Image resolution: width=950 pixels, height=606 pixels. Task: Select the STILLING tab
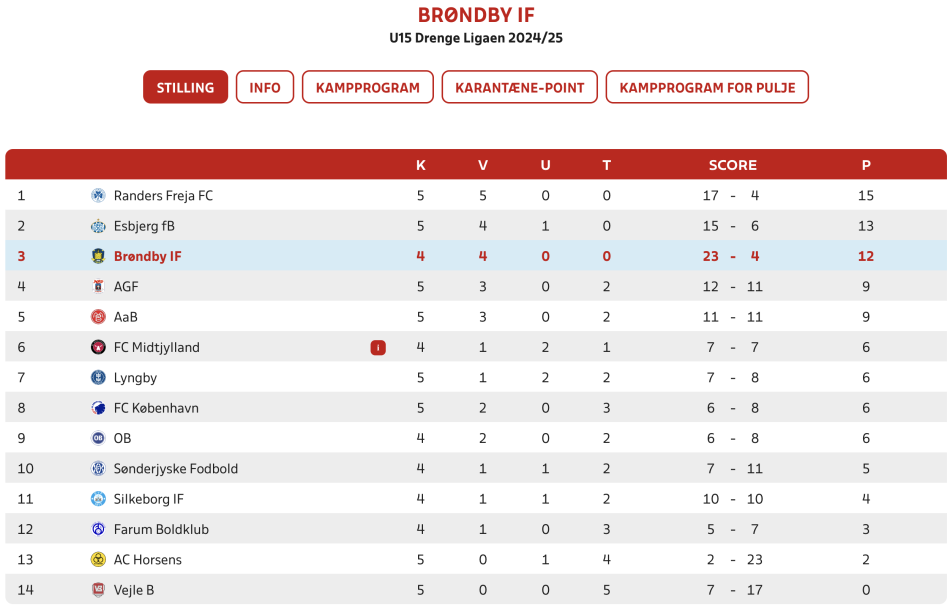click(185, 87)
